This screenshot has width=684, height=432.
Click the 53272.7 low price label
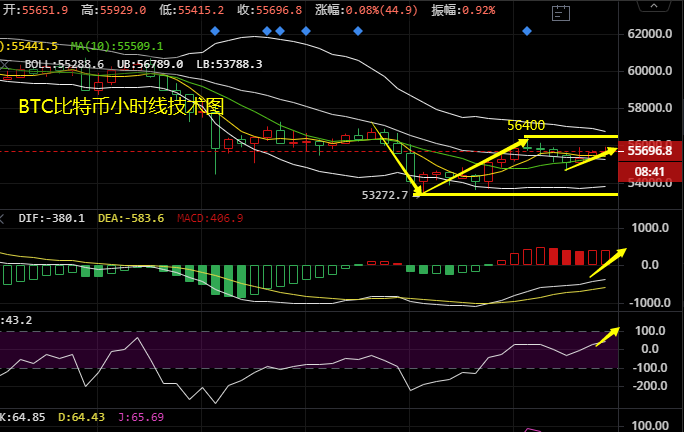384,195
